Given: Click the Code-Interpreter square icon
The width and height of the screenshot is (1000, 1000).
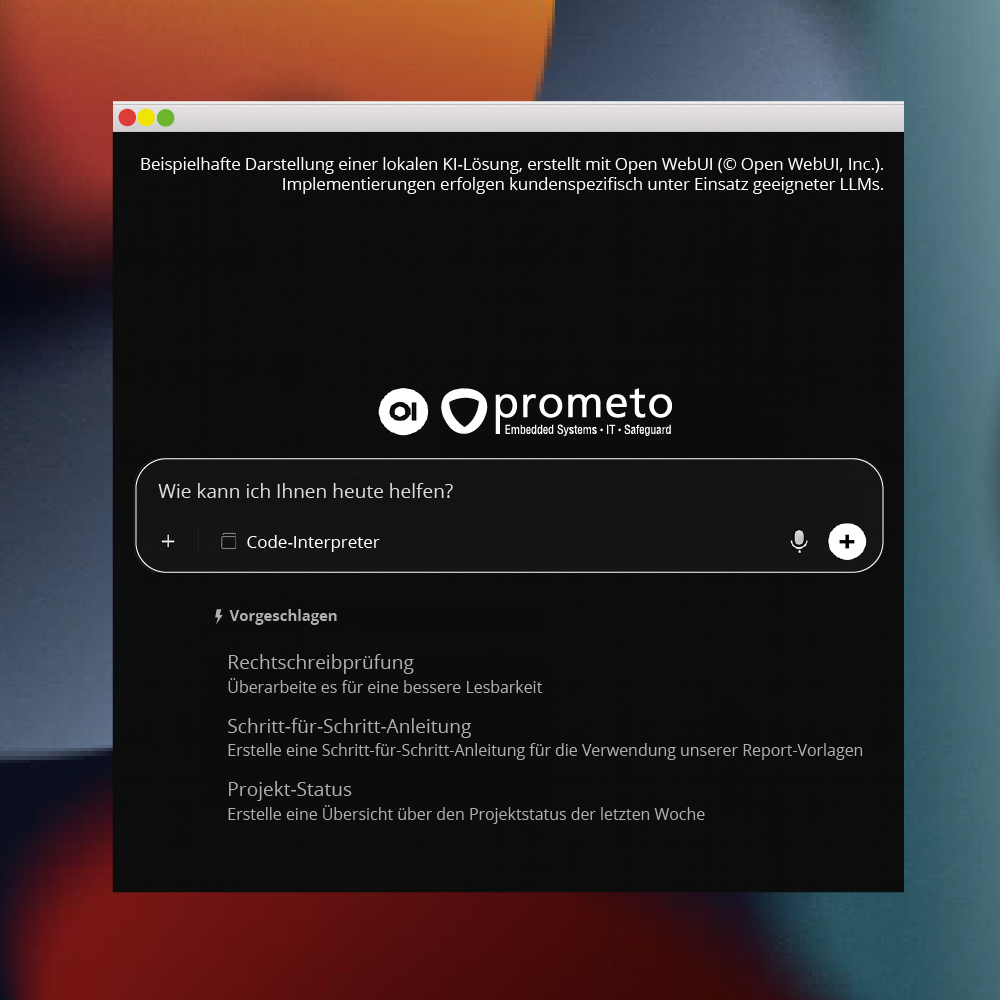Looking at the screenshot, I should (x=229, y=541).
